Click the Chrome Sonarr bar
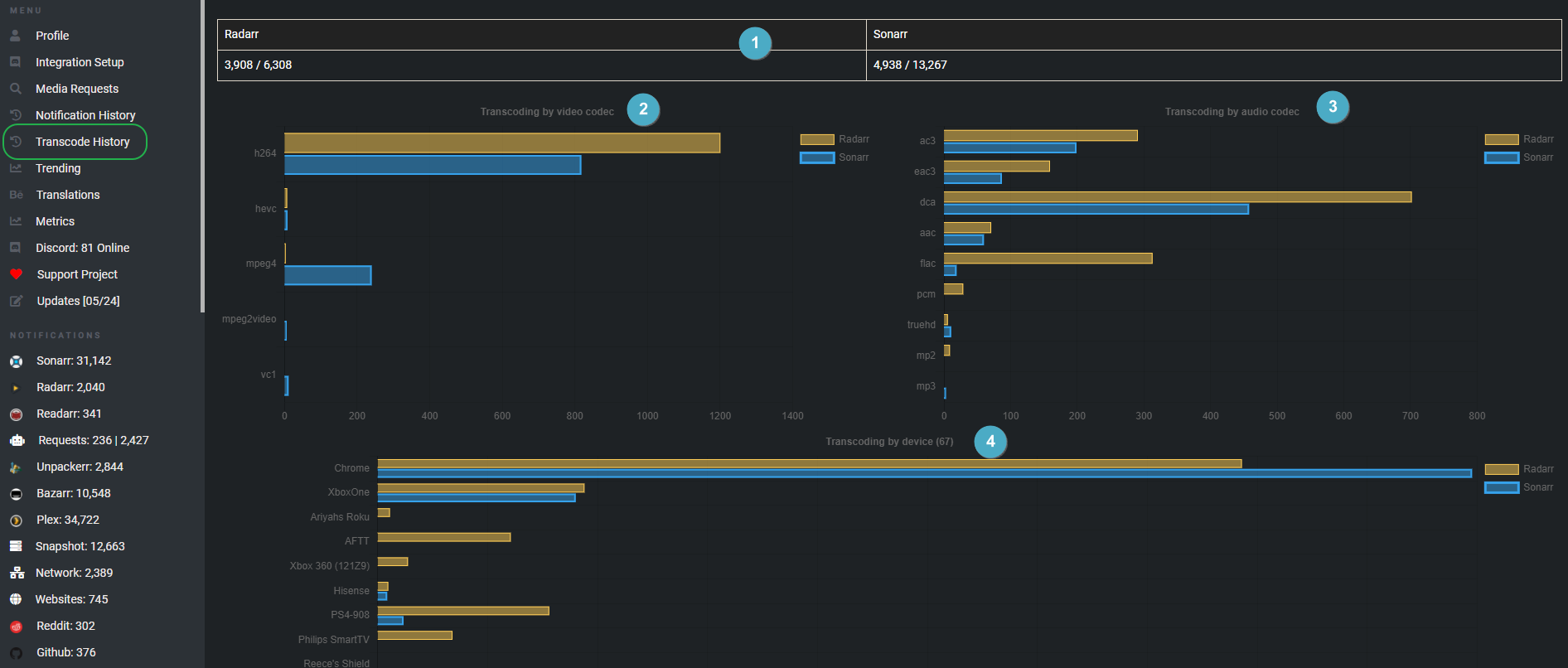This screenshot has width=1568, height=668. pyautogui.click(x=925, y=473)
